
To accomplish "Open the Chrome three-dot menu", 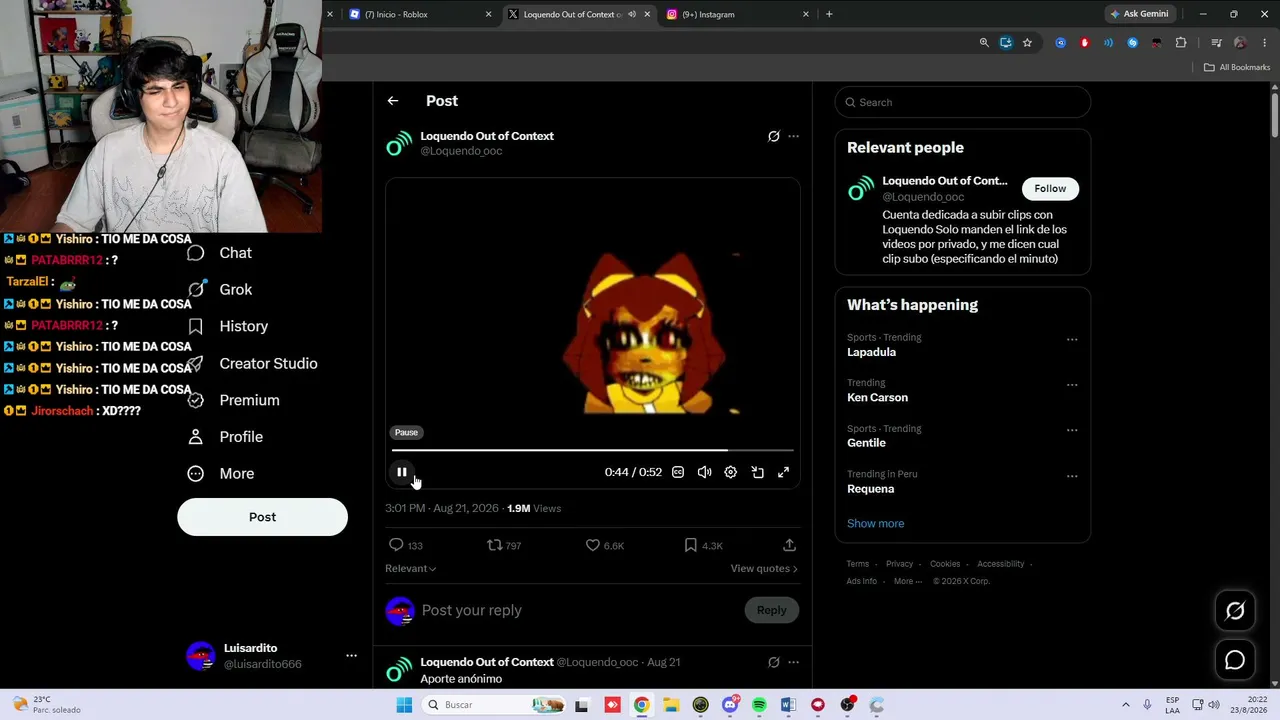I will tap(1265, 43).
